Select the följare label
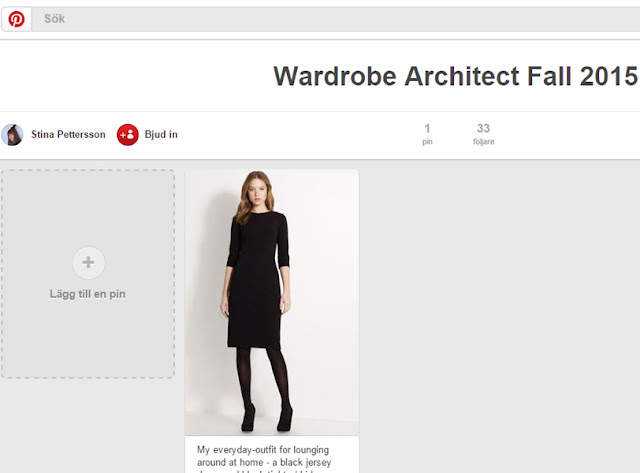This screenshot has height=473, width=640. pos(484,142)
